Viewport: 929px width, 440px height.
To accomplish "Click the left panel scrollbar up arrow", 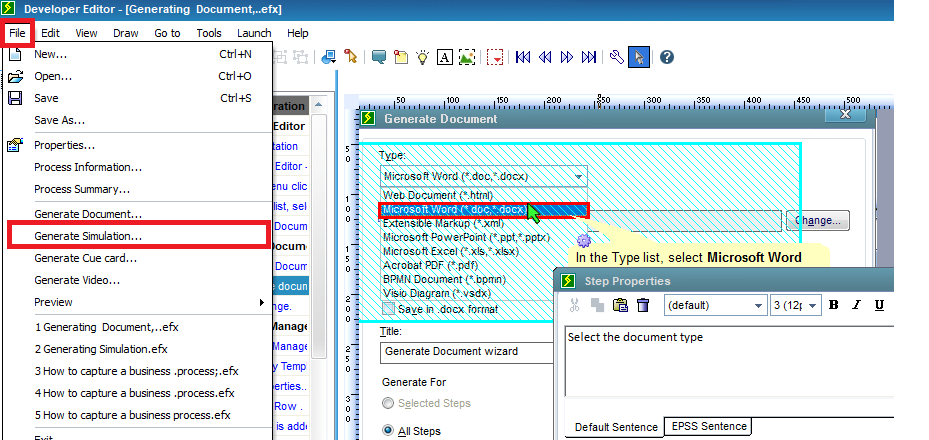I will [319, 105].
